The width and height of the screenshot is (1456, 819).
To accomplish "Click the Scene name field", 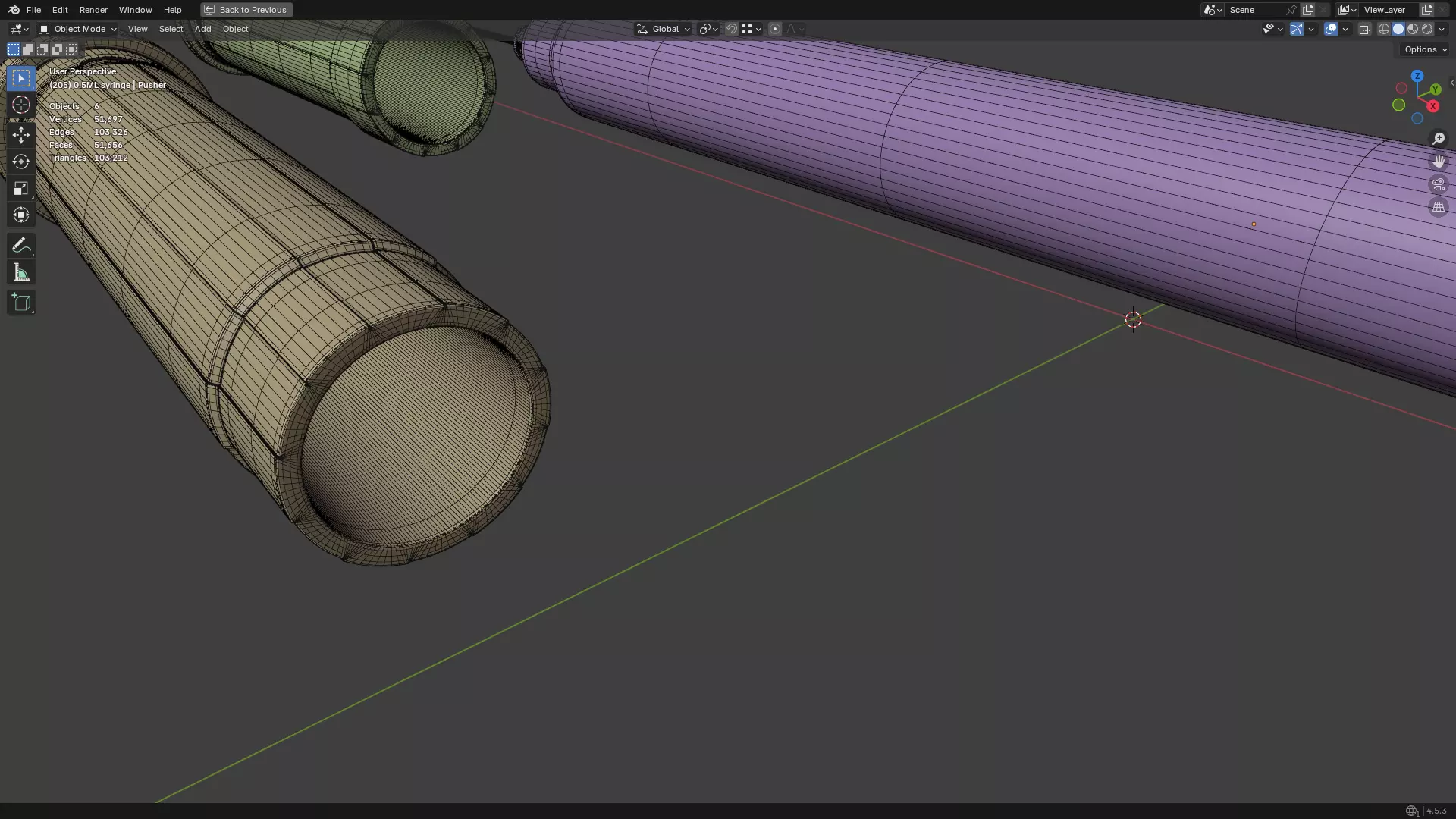I will 1254,10.
